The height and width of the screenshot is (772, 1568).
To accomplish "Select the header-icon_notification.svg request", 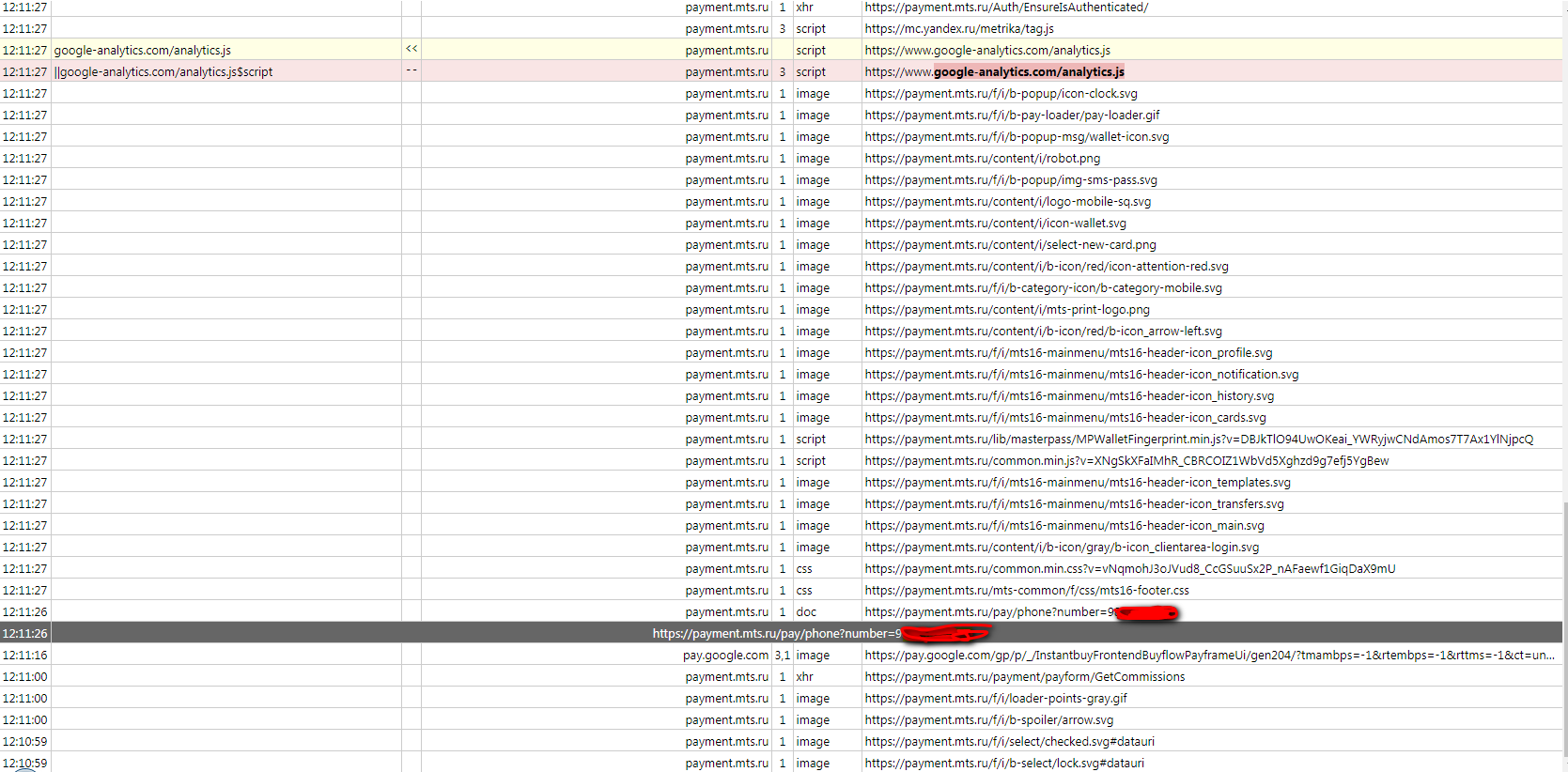I will click(x=1081, y=375).
